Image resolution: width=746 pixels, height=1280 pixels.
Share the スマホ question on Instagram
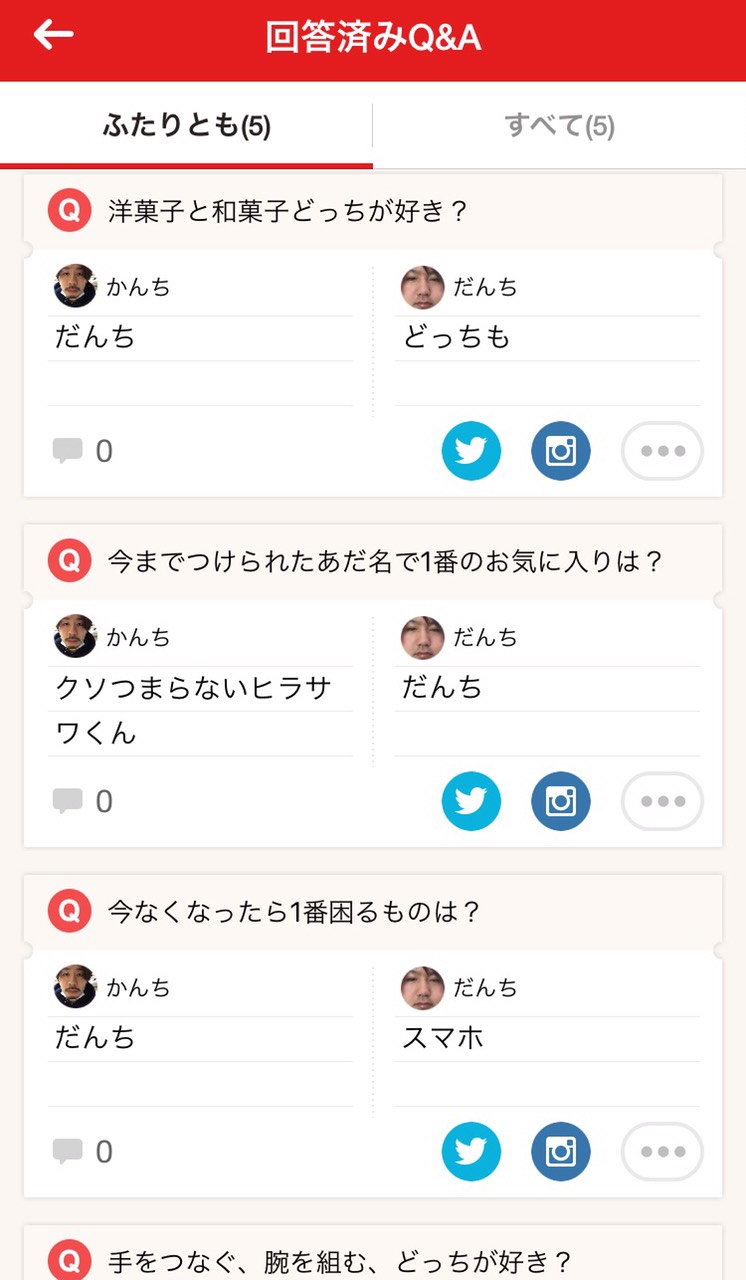561,1152
